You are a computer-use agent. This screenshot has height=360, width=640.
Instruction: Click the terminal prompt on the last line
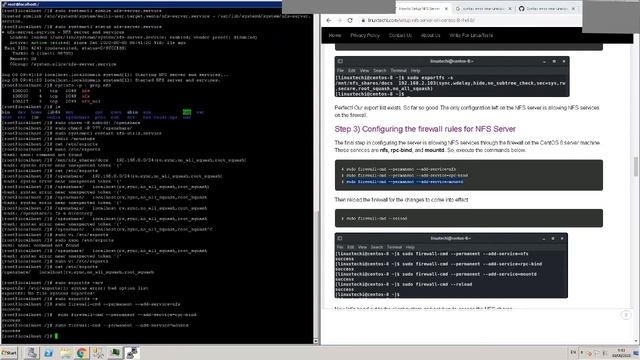click(29, 336)
